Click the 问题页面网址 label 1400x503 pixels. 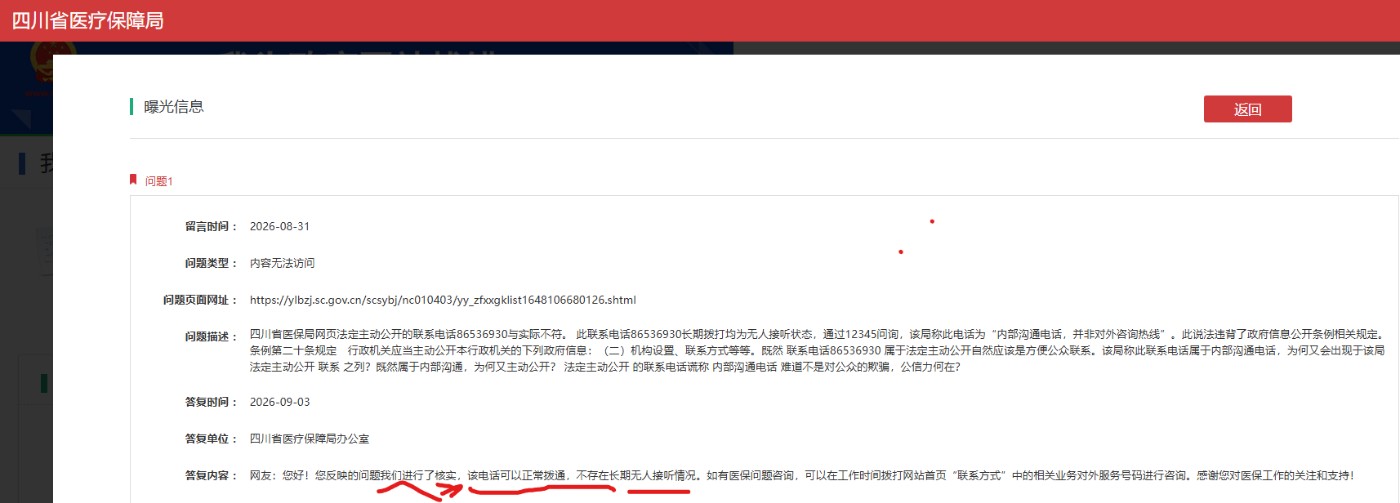pos(200,300)
